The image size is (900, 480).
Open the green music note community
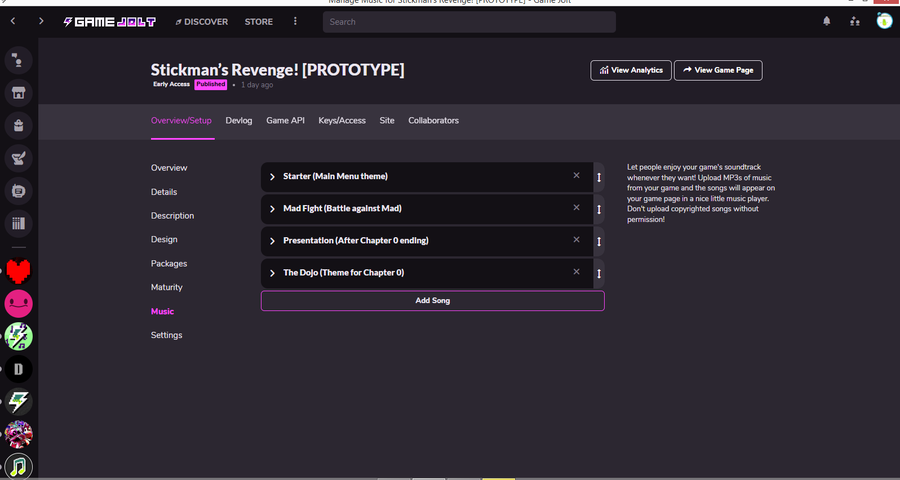point(18,466)
